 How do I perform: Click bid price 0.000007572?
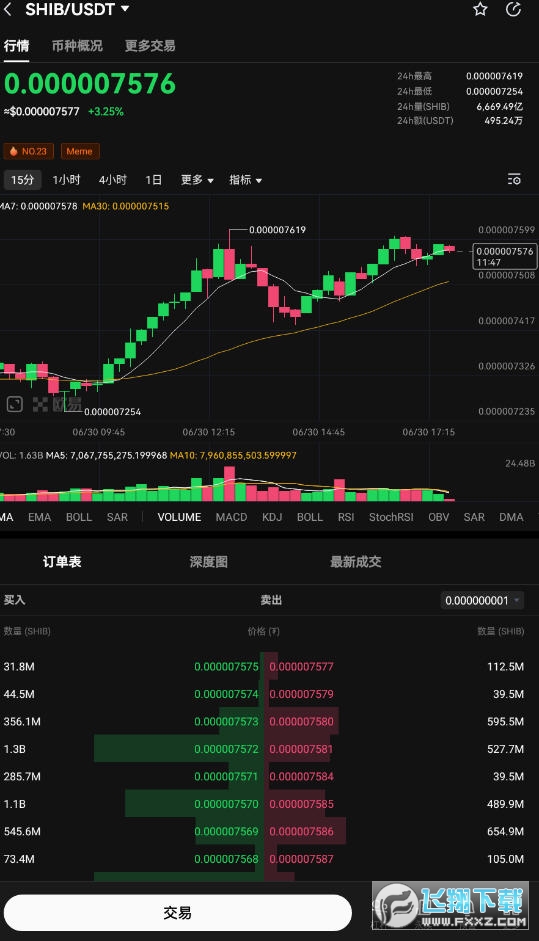coord(226,750)
